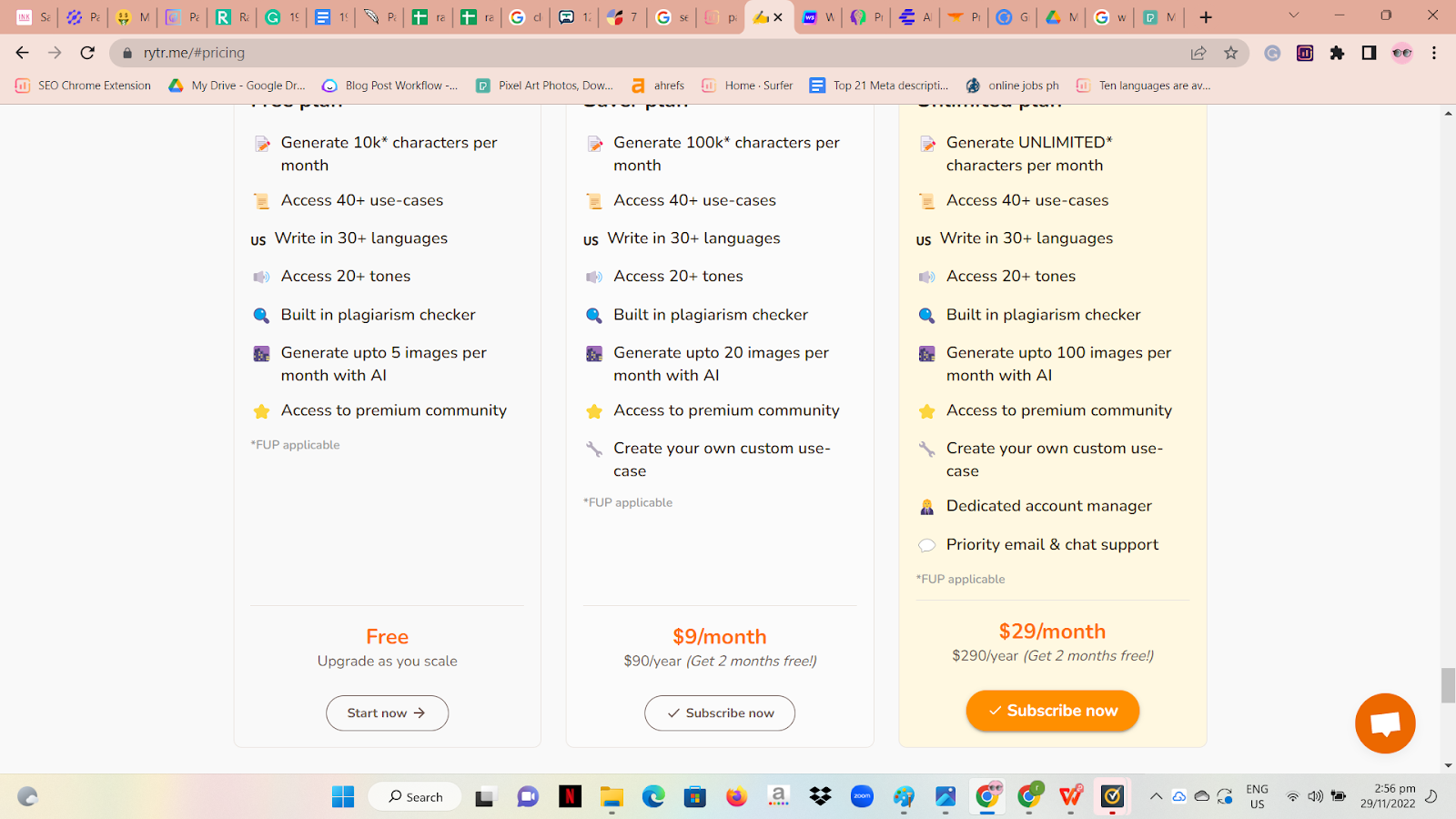This screenshot has width=1456, height=819.
Task: Switch to the tab starting with 'W'
Action: click(x=818, y=17)
